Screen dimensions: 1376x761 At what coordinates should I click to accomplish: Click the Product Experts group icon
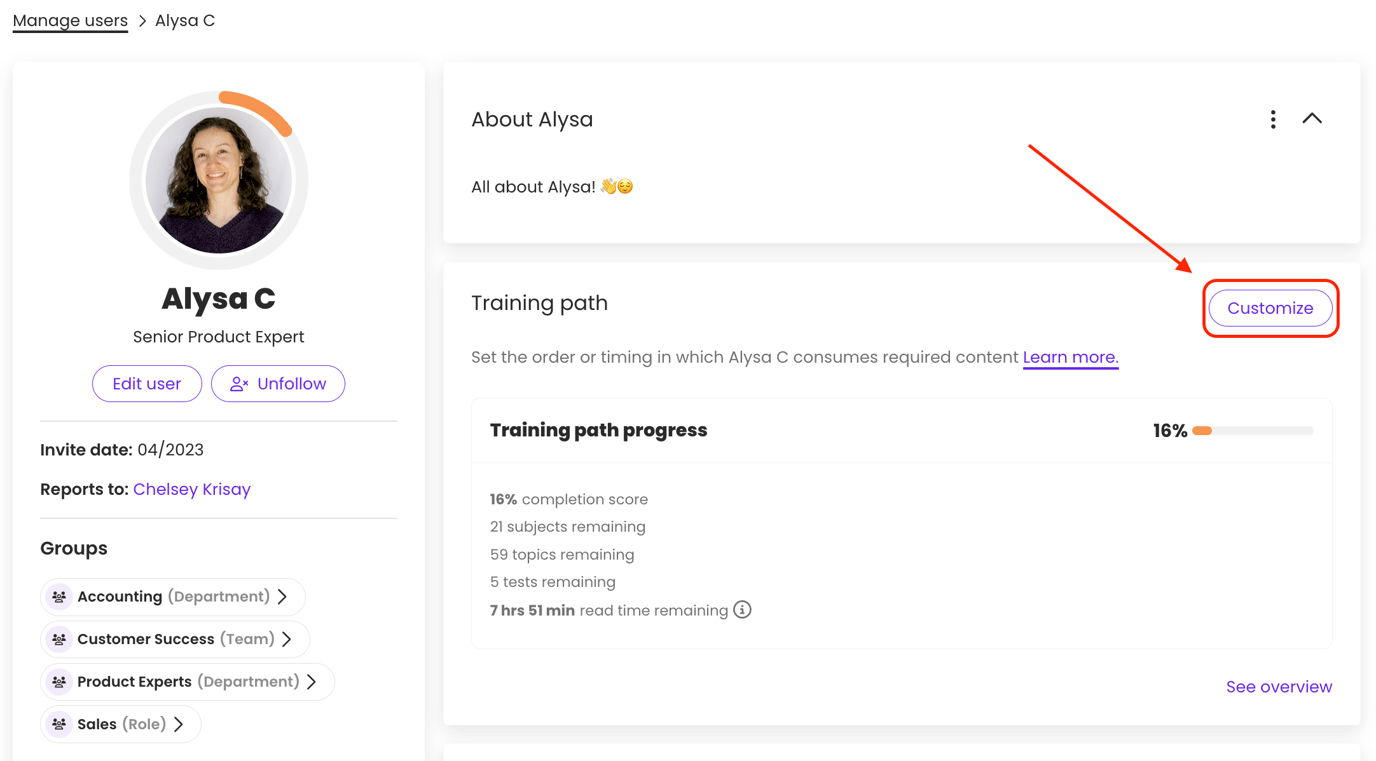pyautogui.click(x=60, y=682)
